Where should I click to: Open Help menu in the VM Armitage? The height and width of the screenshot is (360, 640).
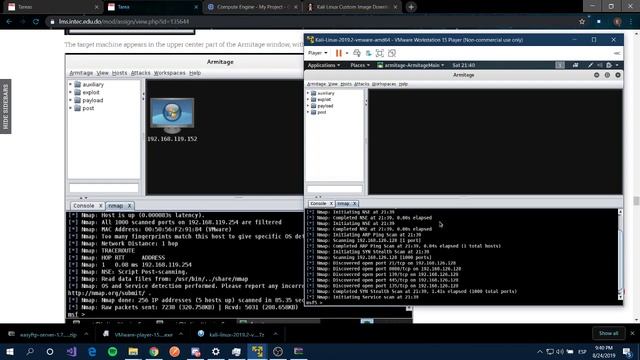point(403,84)
